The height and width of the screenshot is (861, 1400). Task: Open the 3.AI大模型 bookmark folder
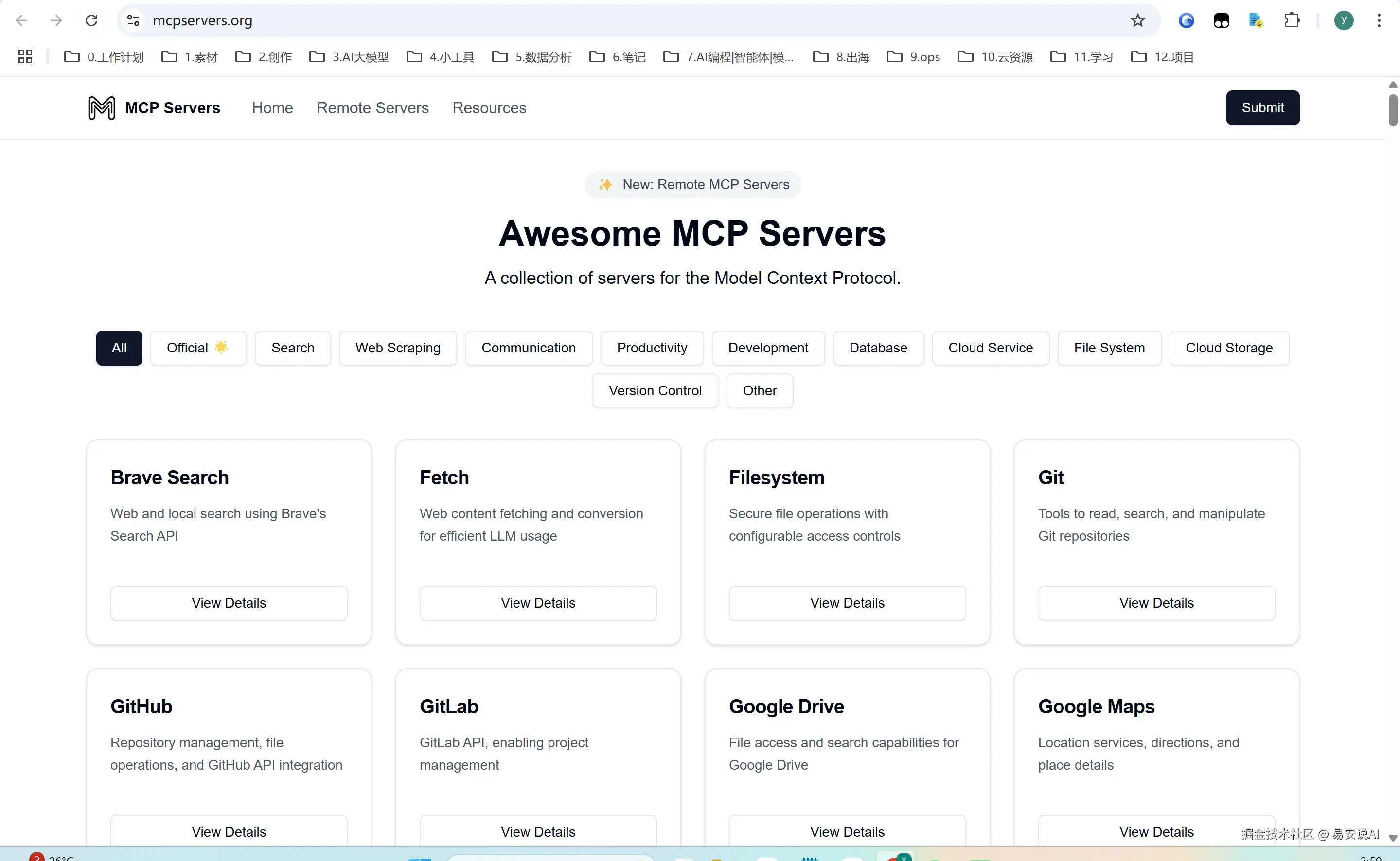click(349, 56)
